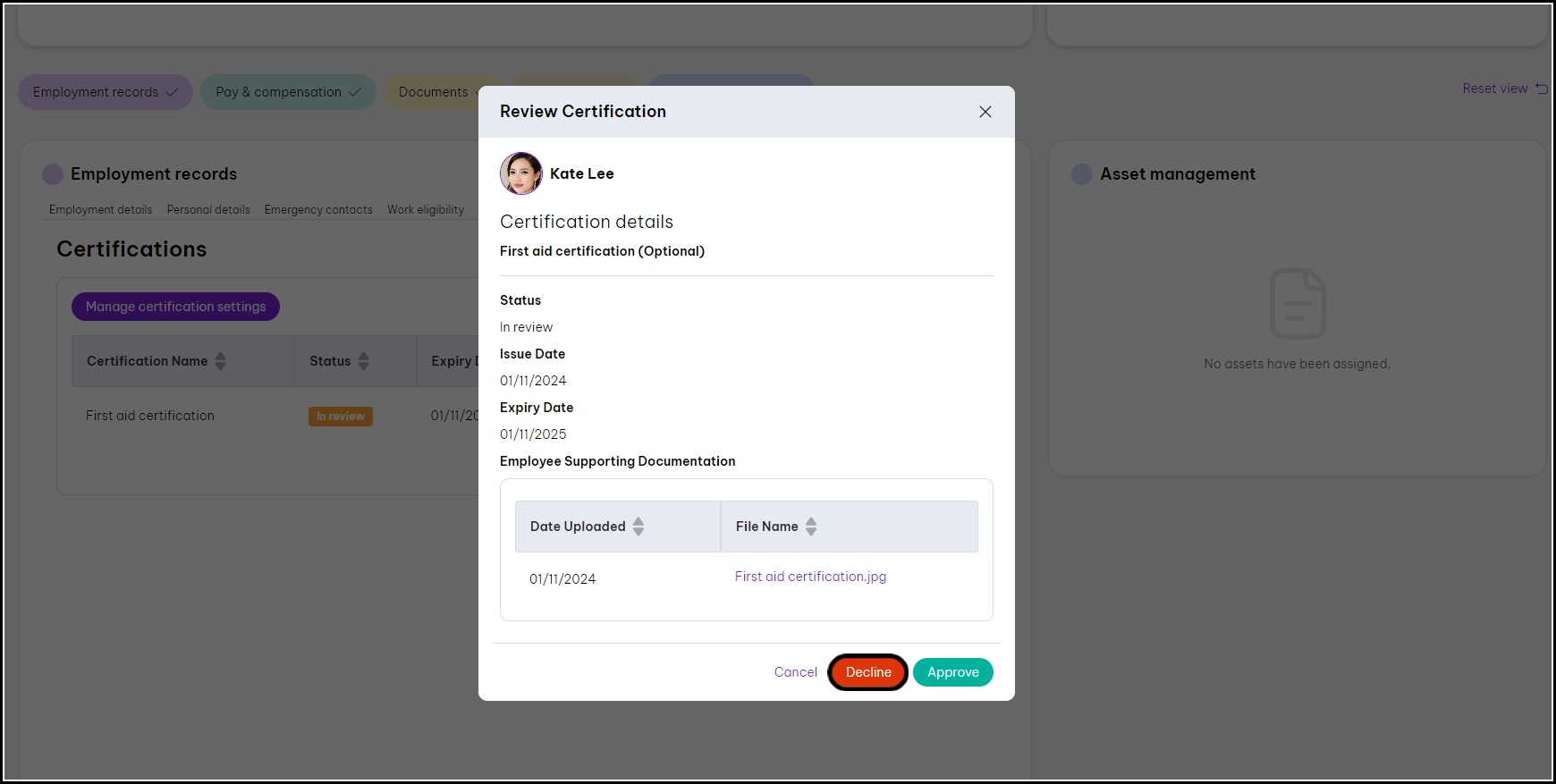Sort by File Name column arrows
The image size is (1556, 784).
810,527
